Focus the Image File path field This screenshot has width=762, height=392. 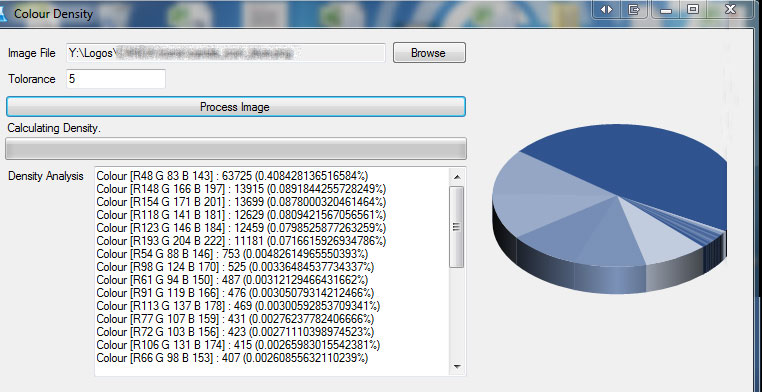click(226, 53)
